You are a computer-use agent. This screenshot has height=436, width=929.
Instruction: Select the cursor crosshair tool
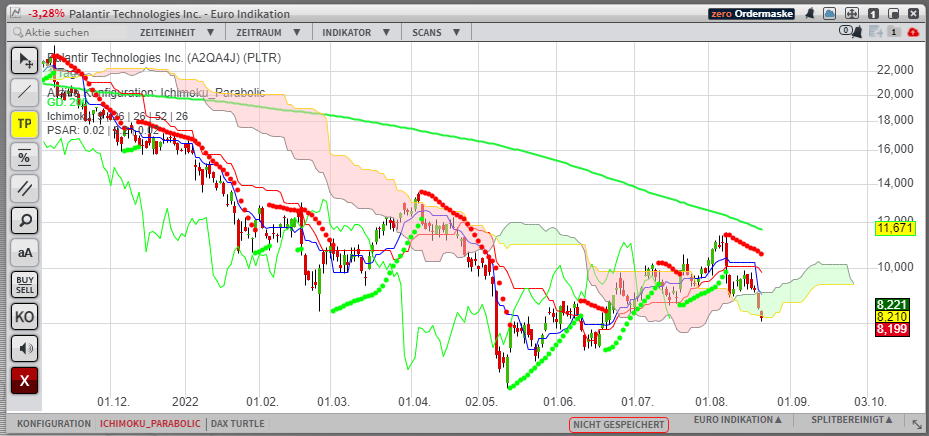(x=25, y=60)
